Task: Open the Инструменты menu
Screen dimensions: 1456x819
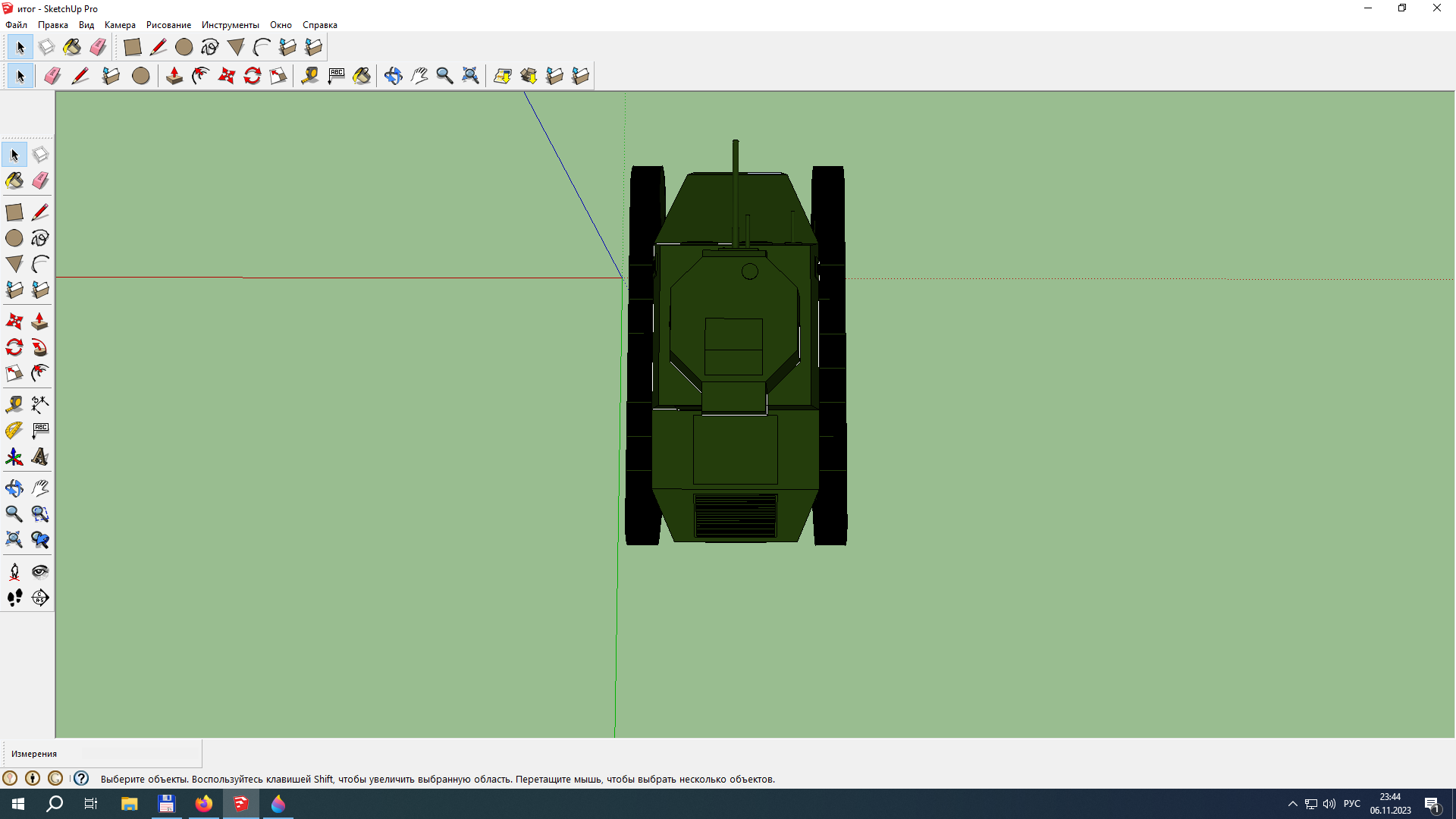Action: click(x=230, y=25)
